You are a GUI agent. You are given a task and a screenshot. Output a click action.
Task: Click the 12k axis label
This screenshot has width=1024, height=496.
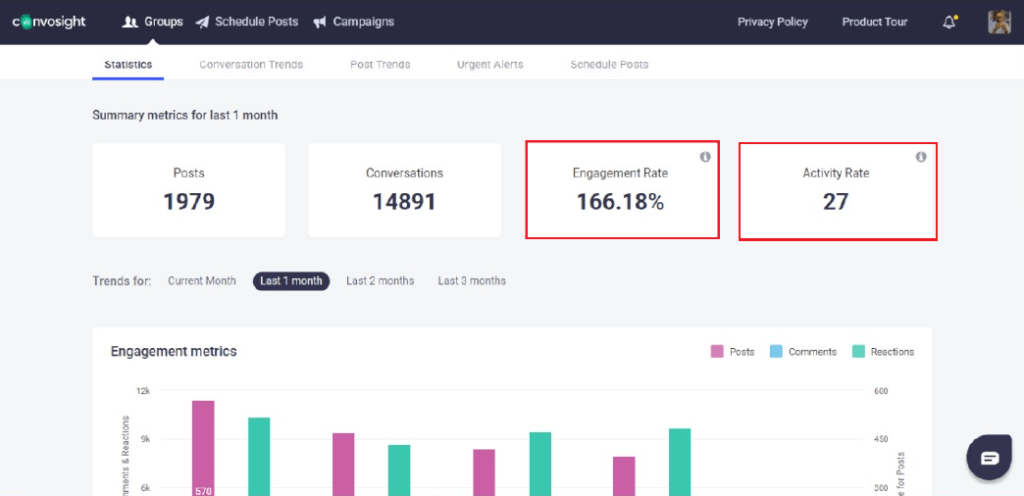point(143,391)
